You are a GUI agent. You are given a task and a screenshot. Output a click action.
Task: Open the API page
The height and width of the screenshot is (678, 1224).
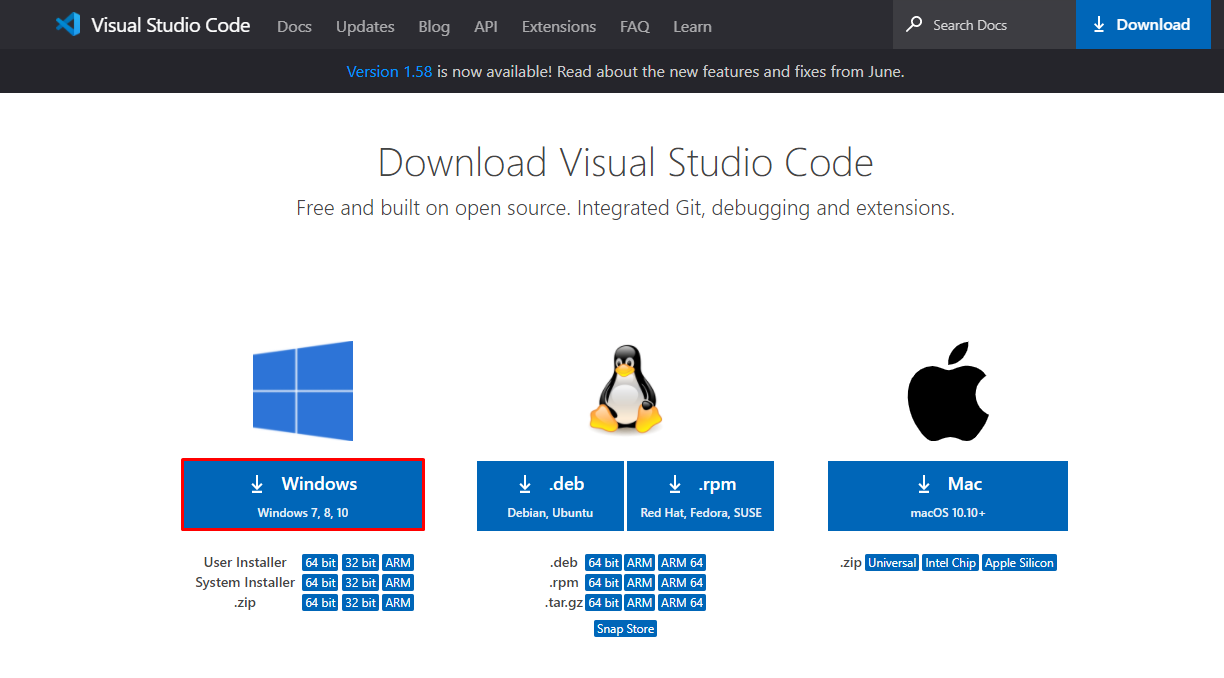486,26
